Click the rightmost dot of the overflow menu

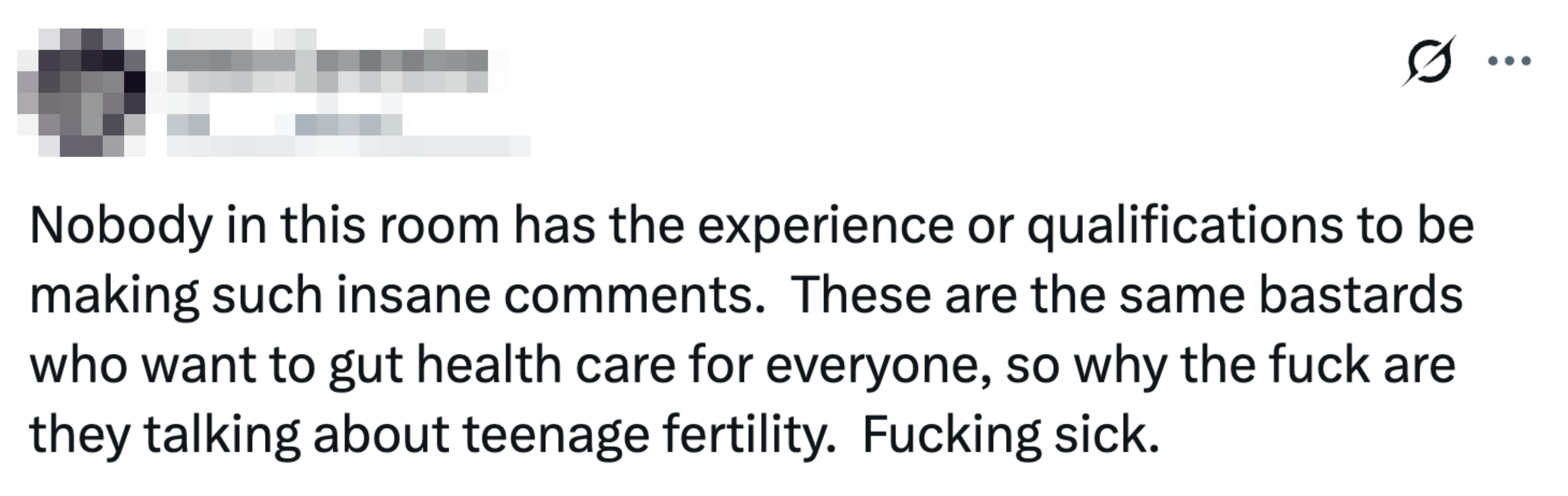1527,60
